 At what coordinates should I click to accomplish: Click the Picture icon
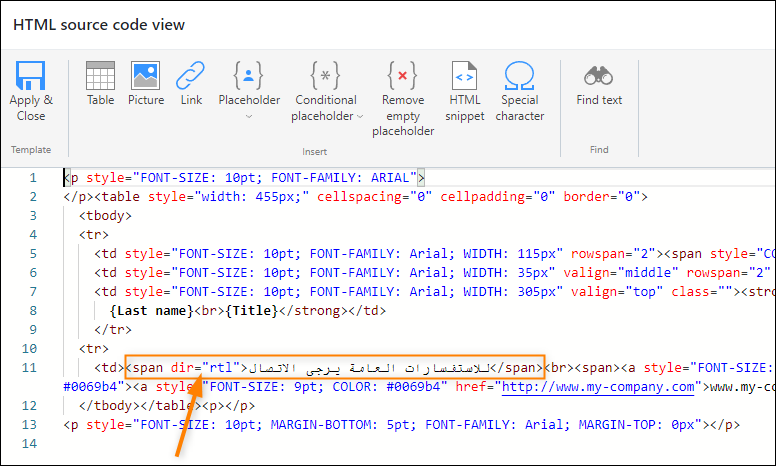(146, 76)
